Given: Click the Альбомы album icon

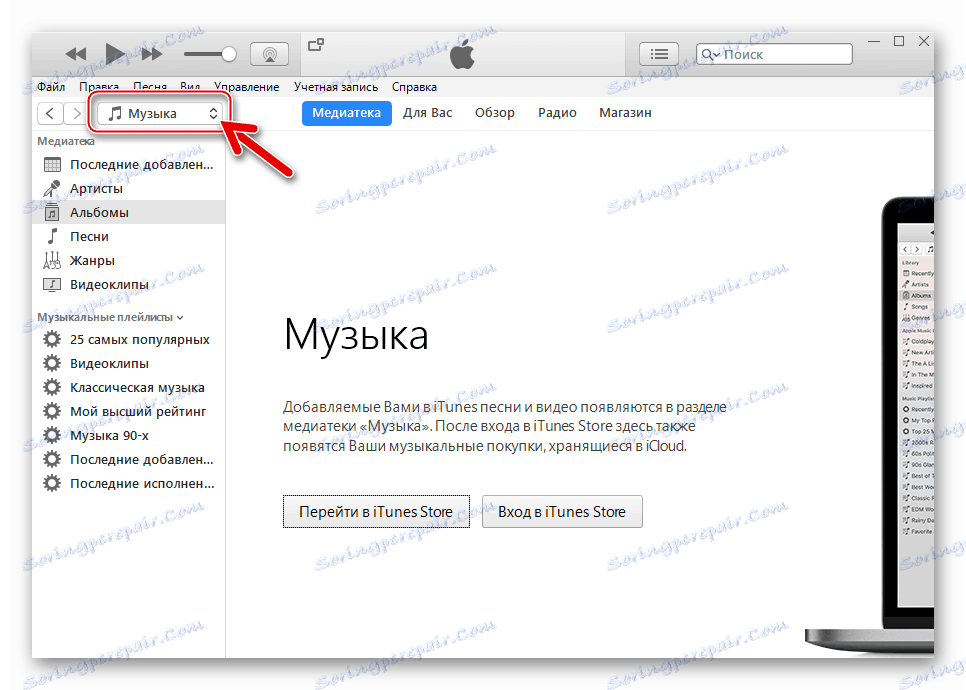Looking at the screenshot, I should (x=52, y=213).
